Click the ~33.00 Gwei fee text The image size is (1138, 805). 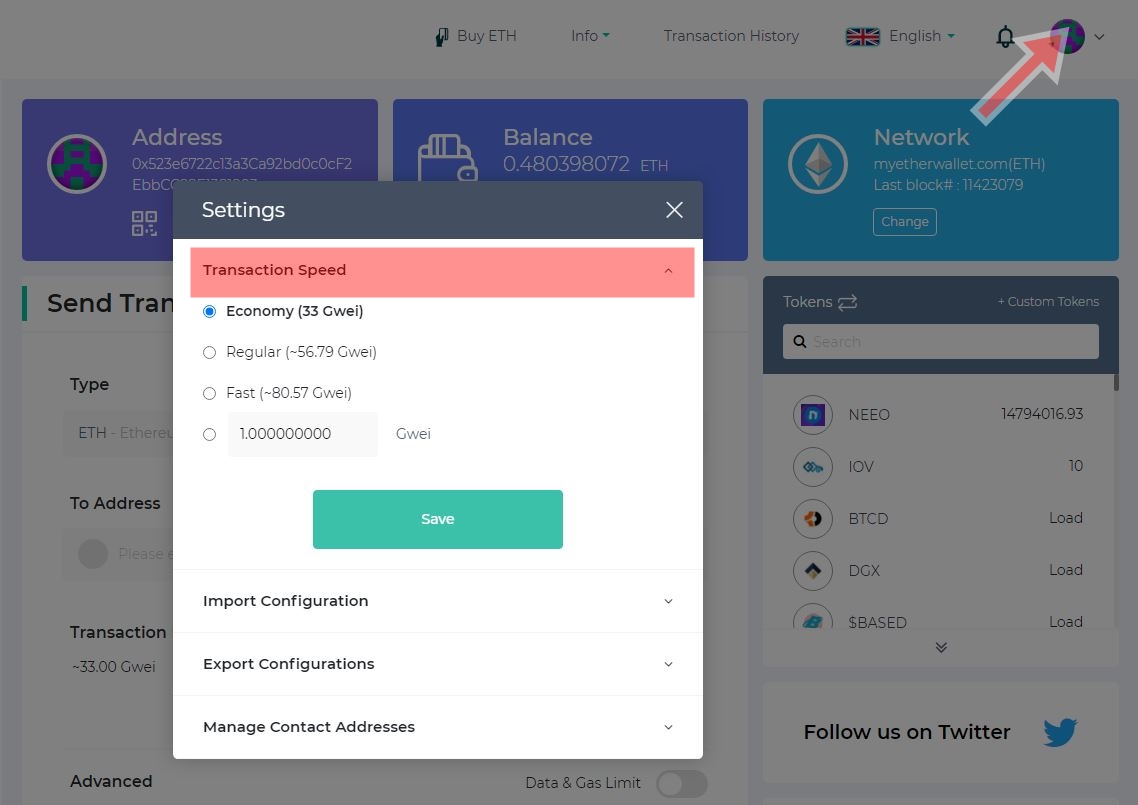[113, 666]
